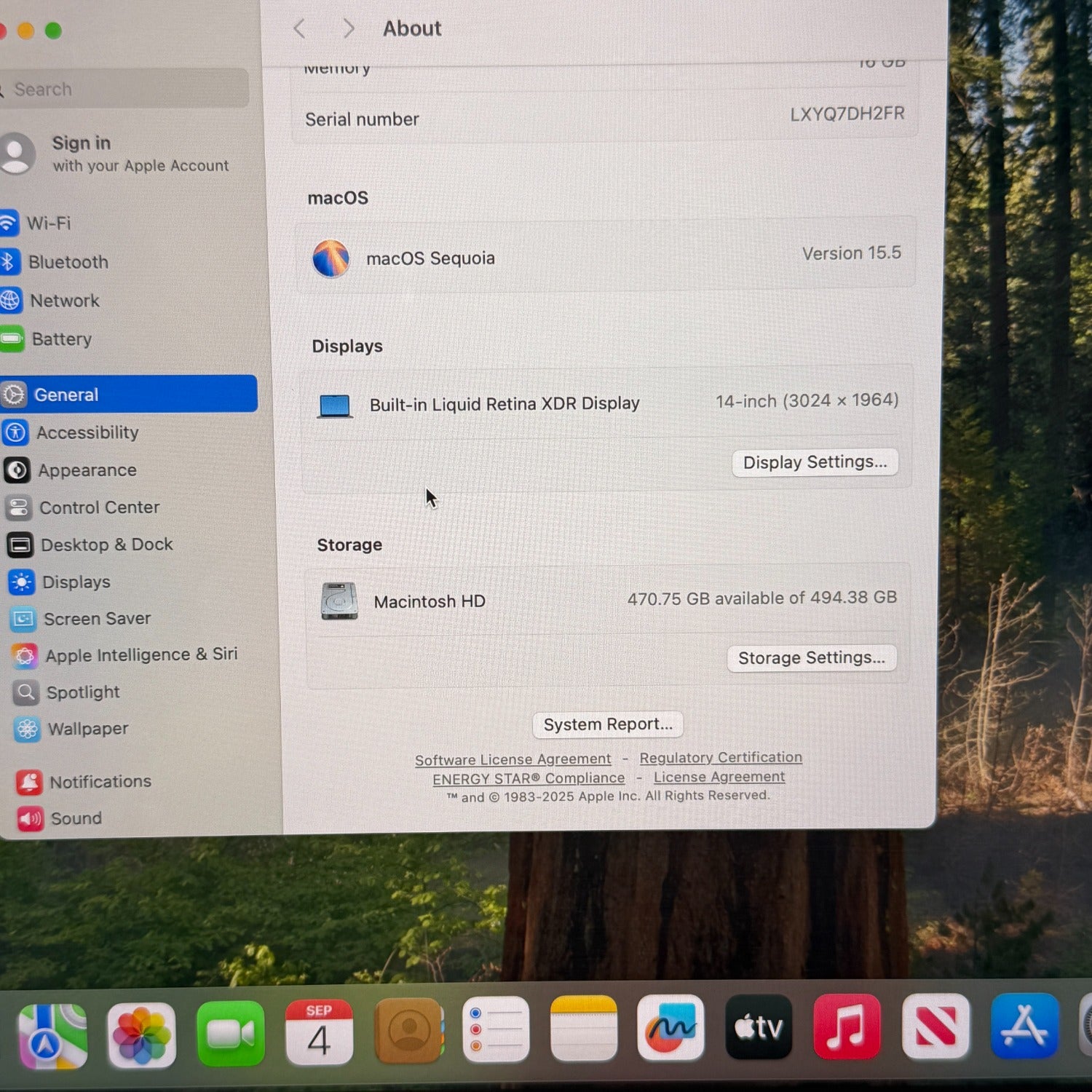The width and height of the screenshot is (1092, 1092).
Task: Open the Reminders app in Dock
Action: (x=495, y=1029)
